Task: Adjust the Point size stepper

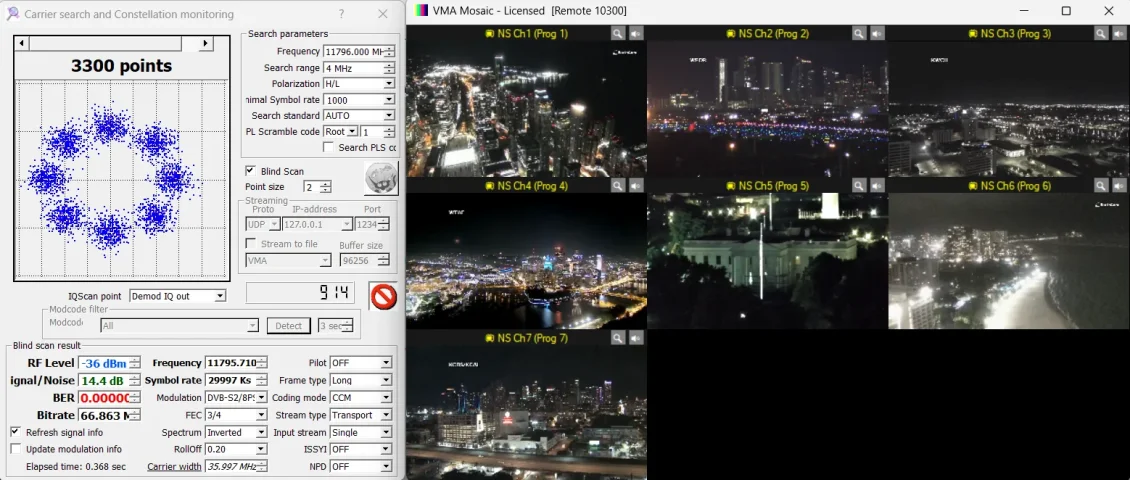Action: (326, 187)
